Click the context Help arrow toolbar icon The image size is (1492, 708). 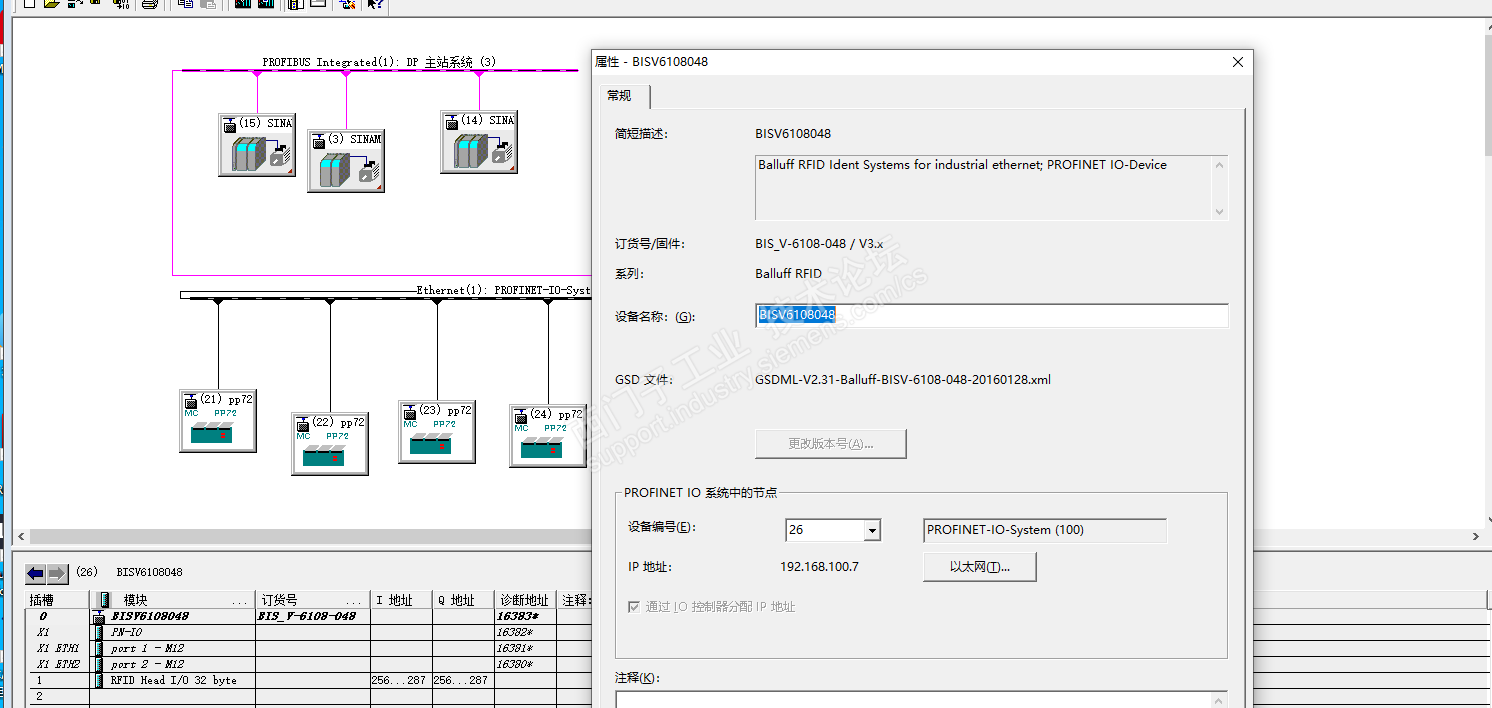(376, 5)
